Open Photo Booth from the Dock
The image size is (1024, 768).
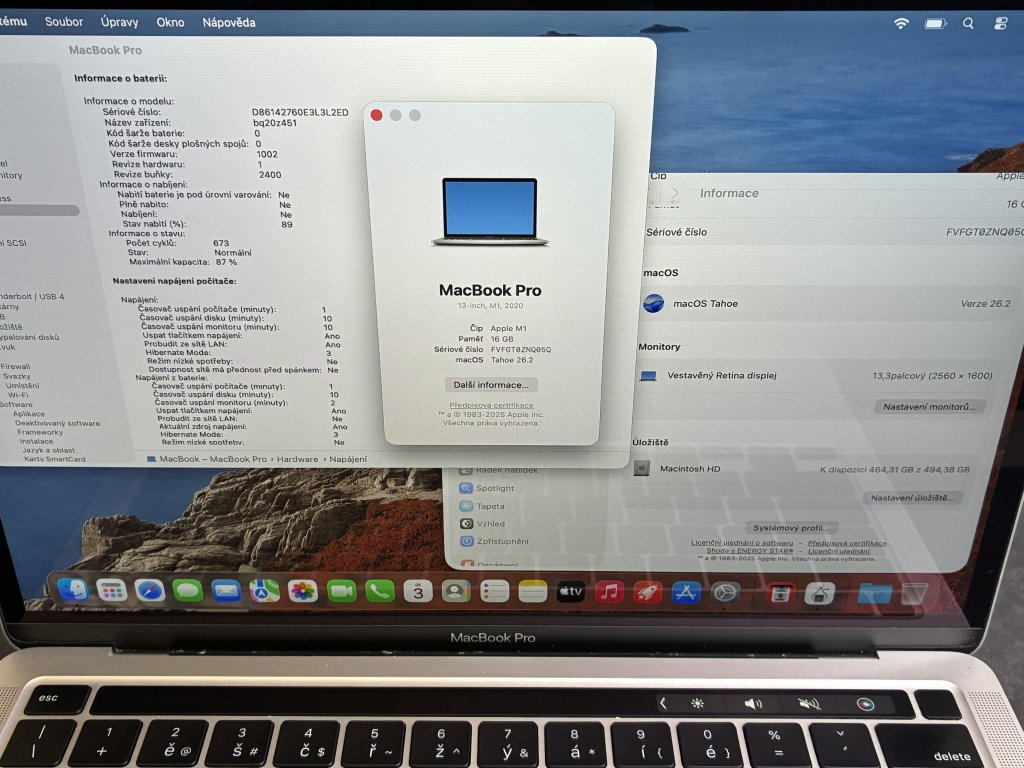[x=780, y=594]
